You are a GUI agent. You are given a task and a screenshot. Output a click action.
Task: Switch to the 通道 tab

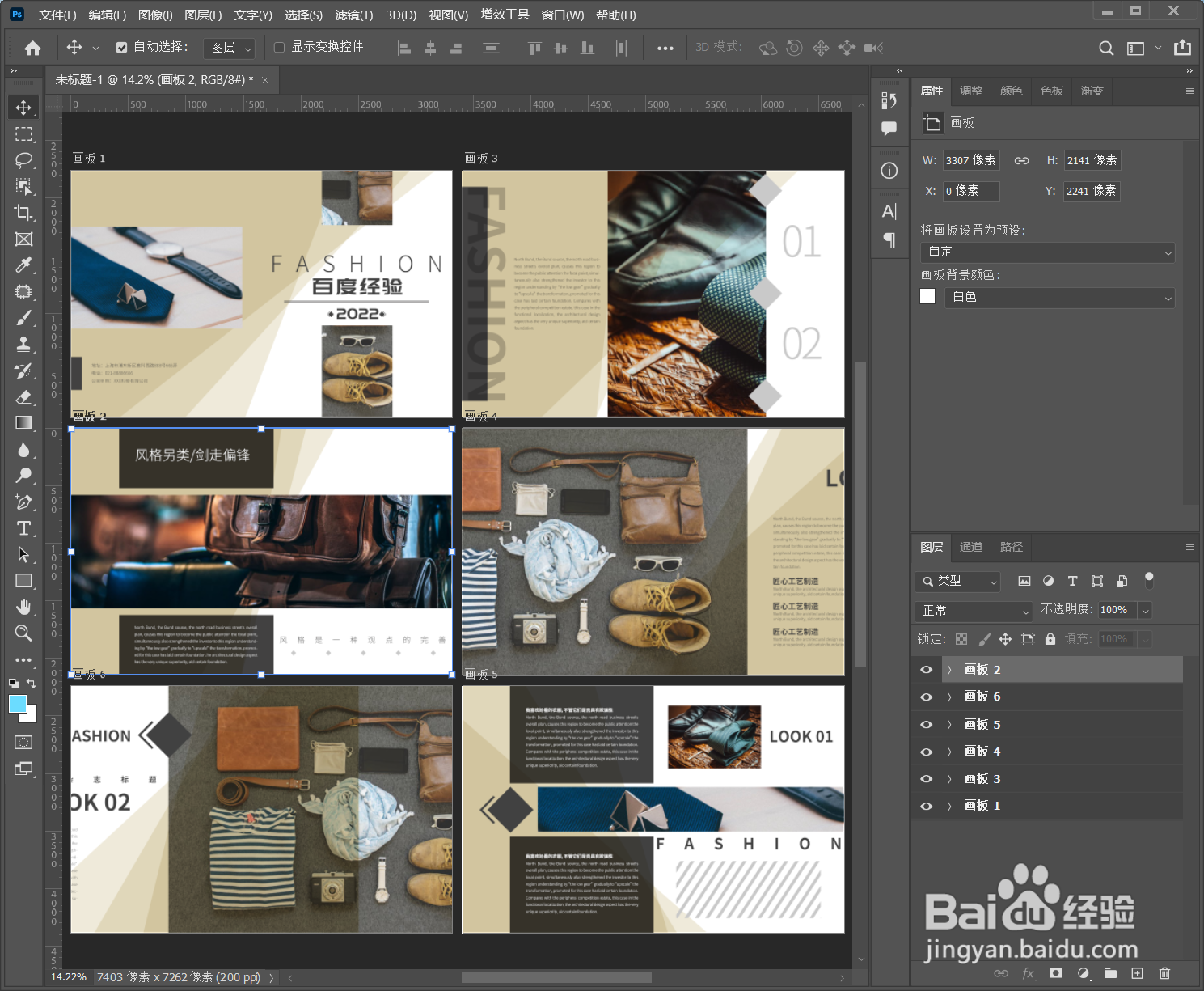pyautogui.click(x=970, y=547)
